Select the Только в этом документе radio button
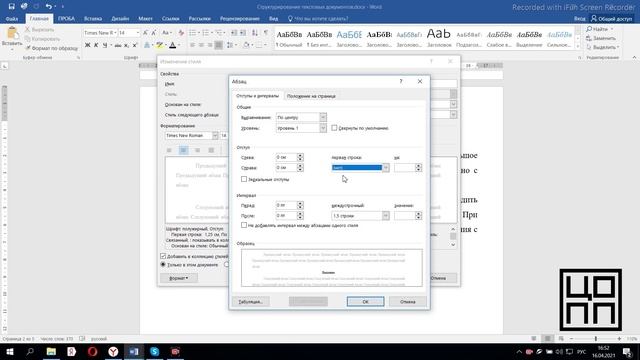Image resolution: width=640 pixels, height=360 pixels. click(163, 264)
